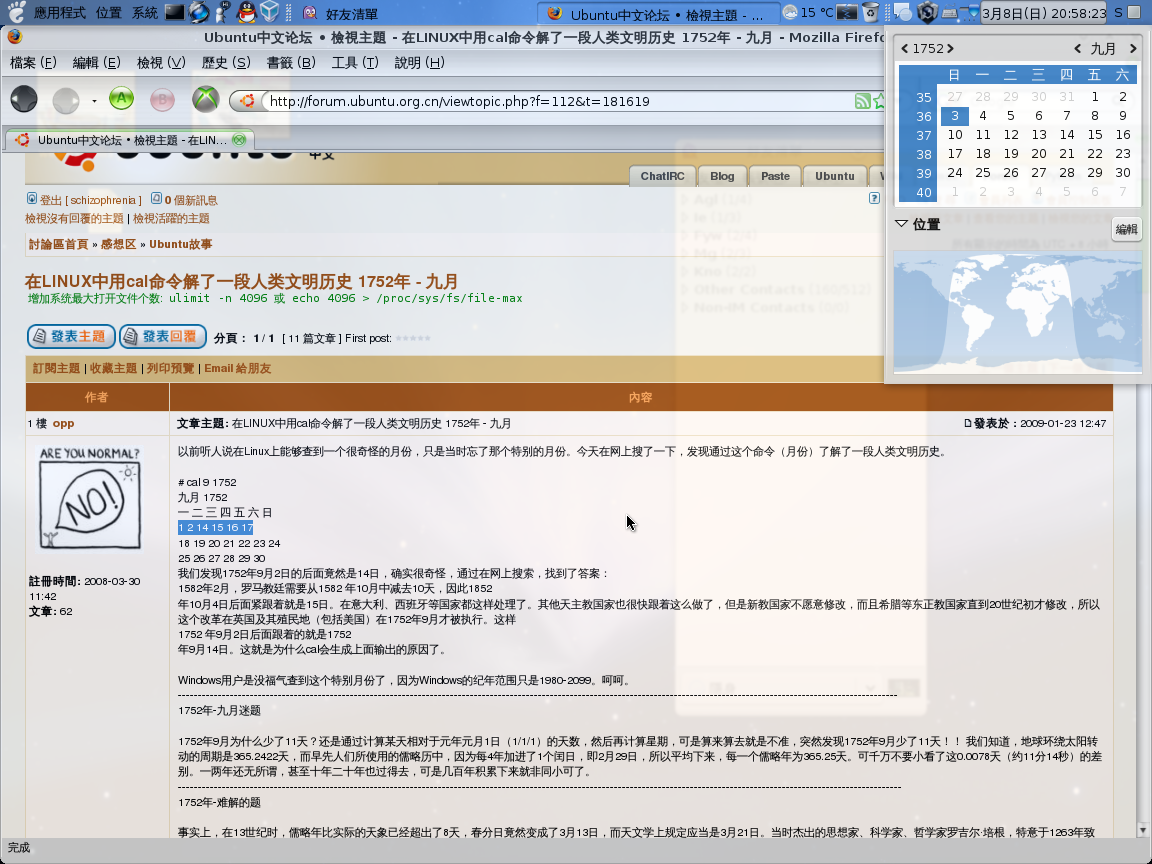Collapse the 位置 locations expander
The width and height of the screenshot is (1152, 864).
(901, 223)
